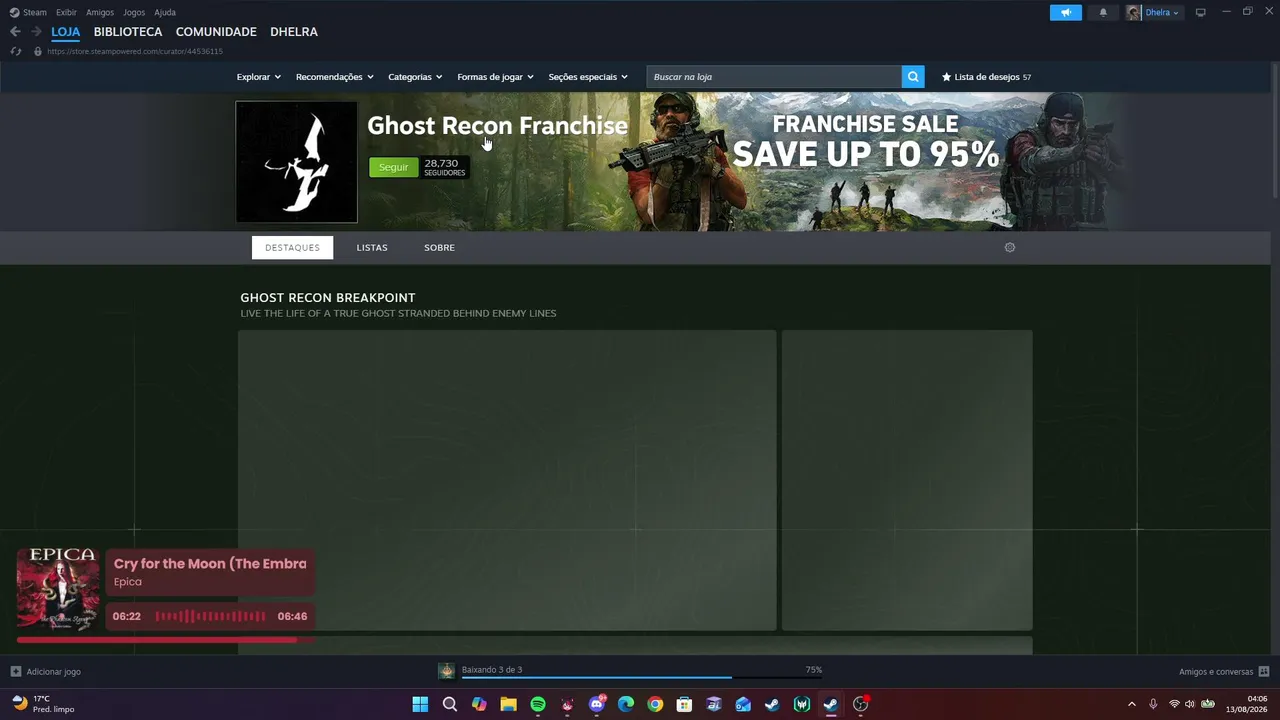Open the Windows Start menu
Image resolution: width=1280 pixels, height=720 pixels.
pos(420,704)
